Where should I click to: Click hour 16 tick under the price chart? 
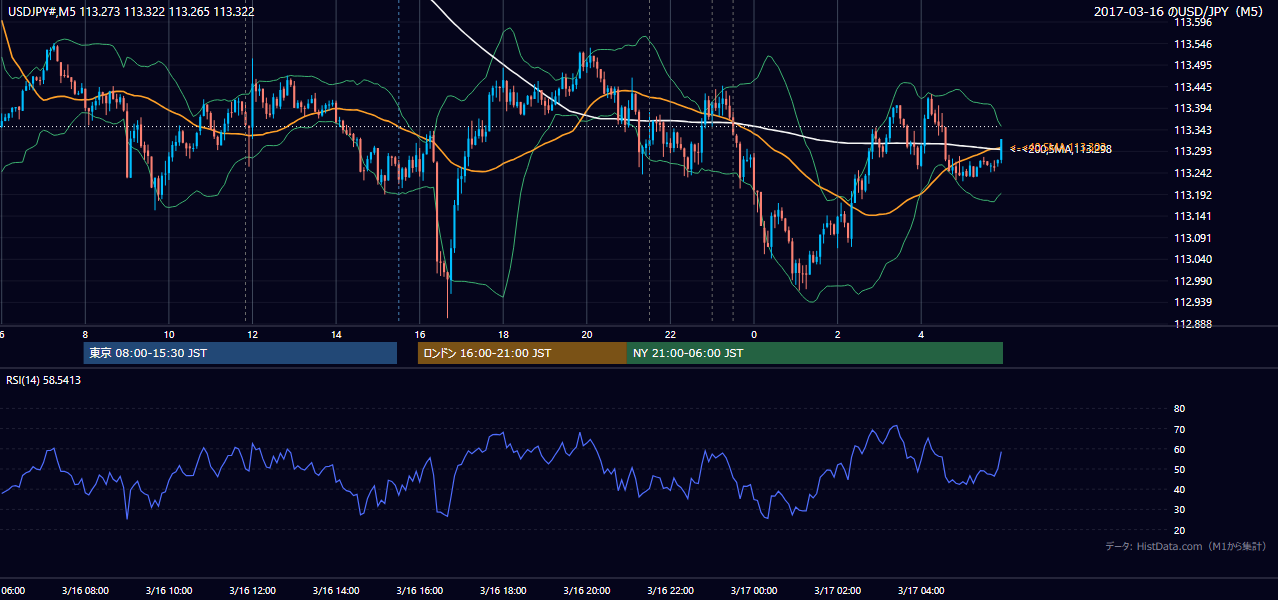(420, 334)
